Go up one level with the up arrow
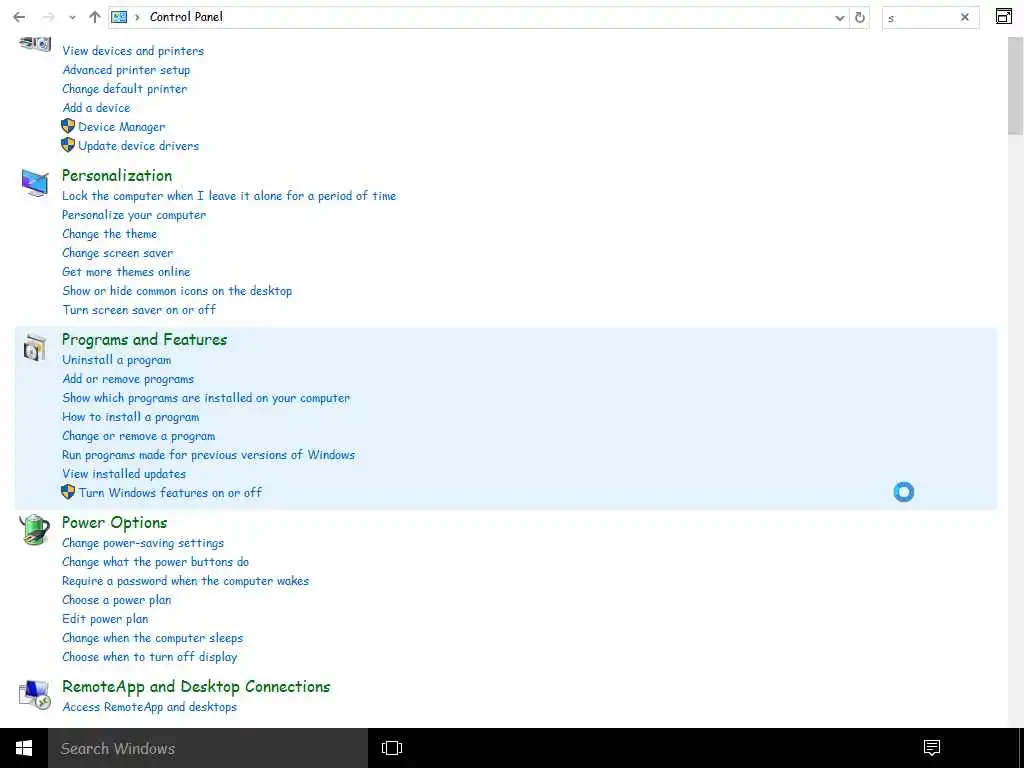Image resolution: width=1024 pixels, height=768 pixels. [95, 17]
